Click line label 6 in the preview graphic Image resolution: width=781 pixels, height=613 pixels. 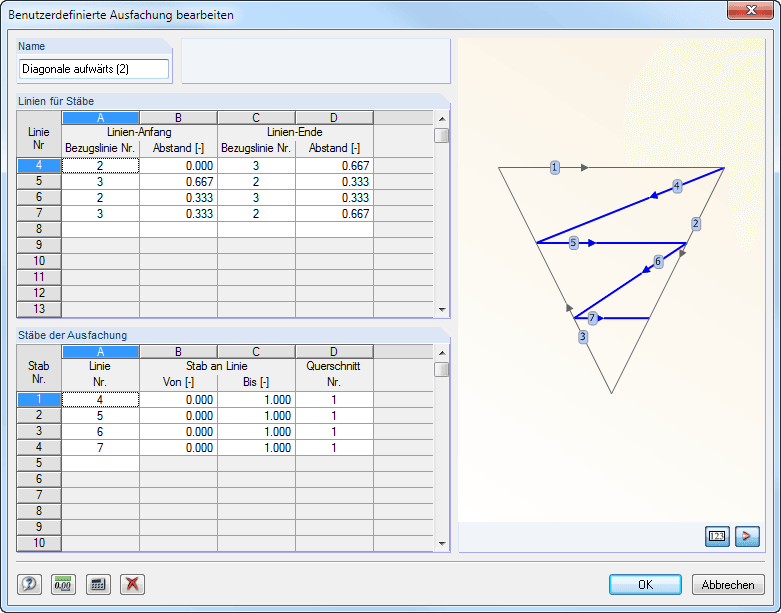[x=658, y=261]
